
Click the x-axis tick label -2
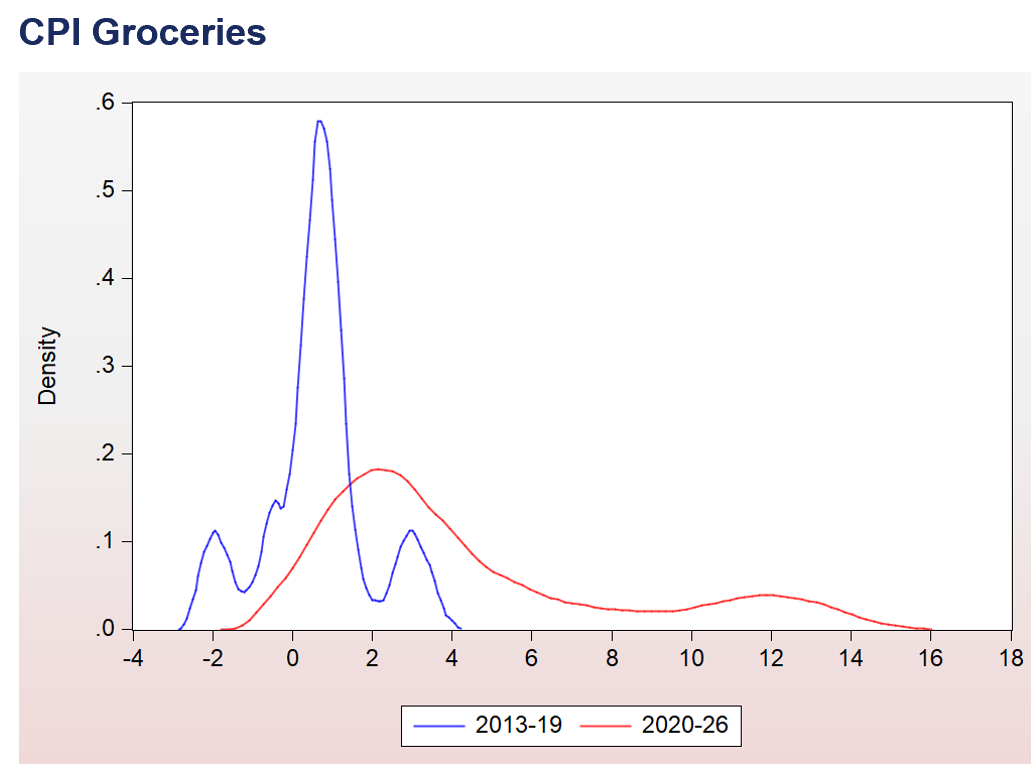[213, 658]
